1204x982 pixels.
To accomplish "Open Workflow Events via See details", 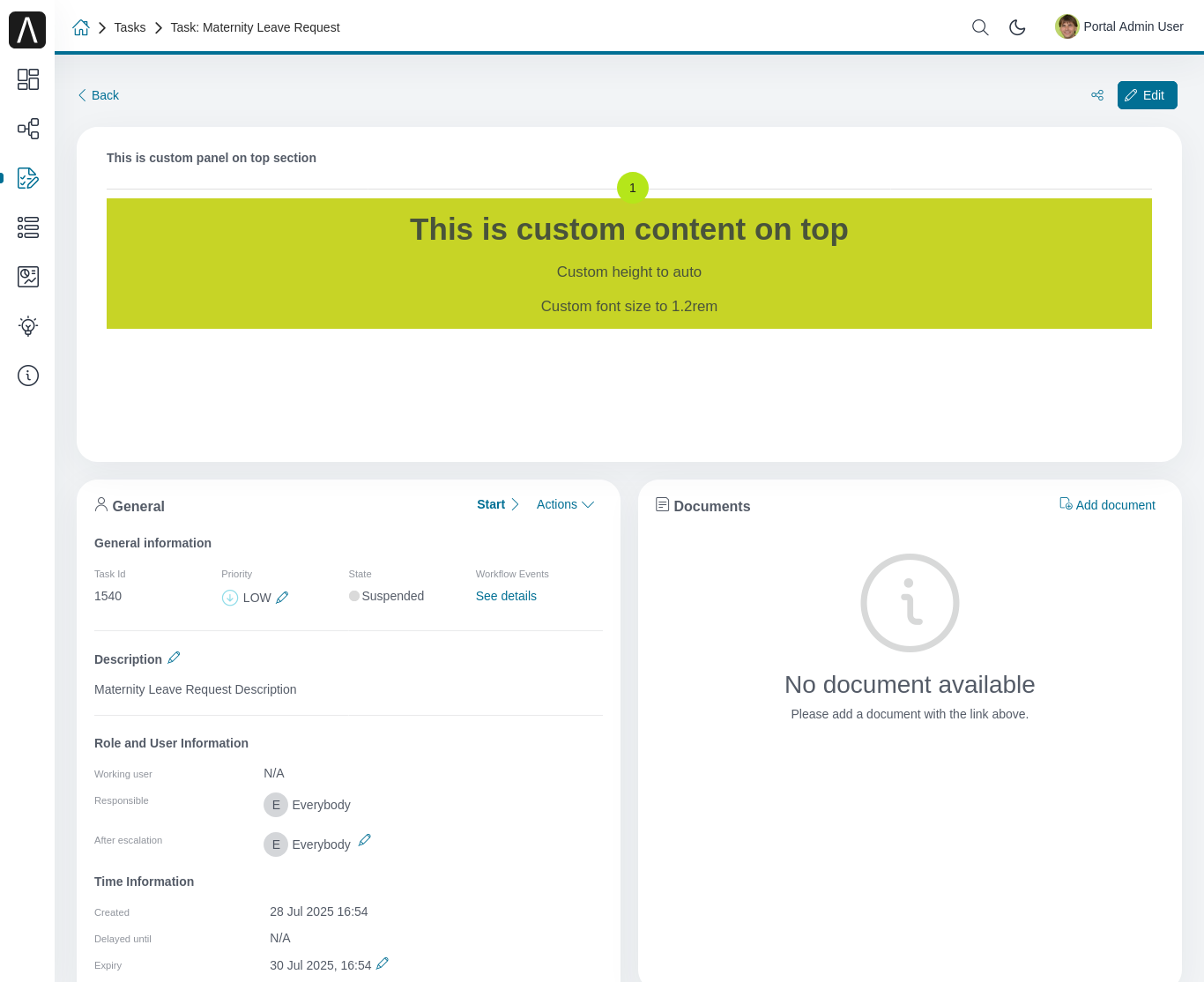I will coord(506,596).
